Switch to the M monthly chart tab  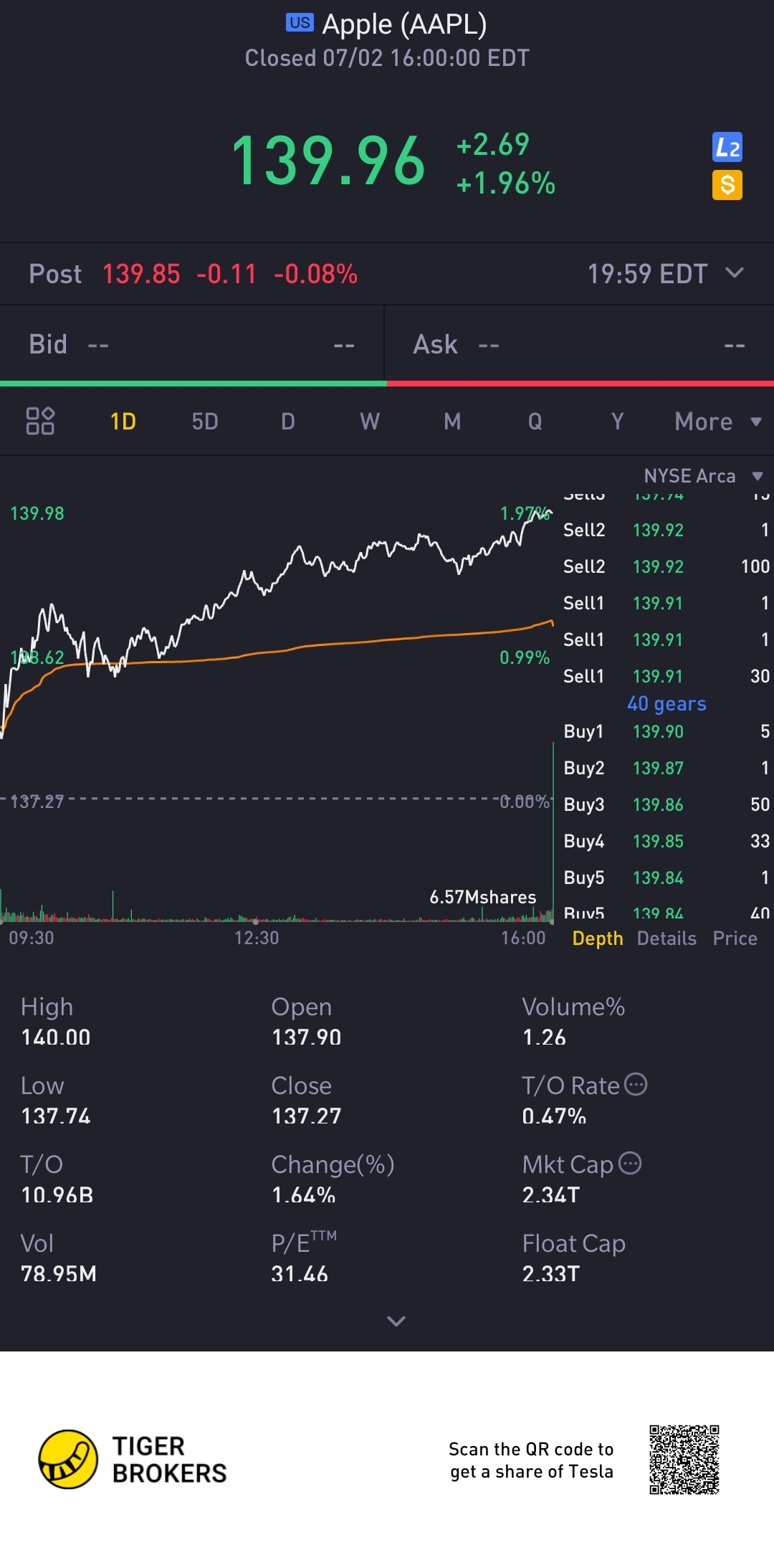452,422
